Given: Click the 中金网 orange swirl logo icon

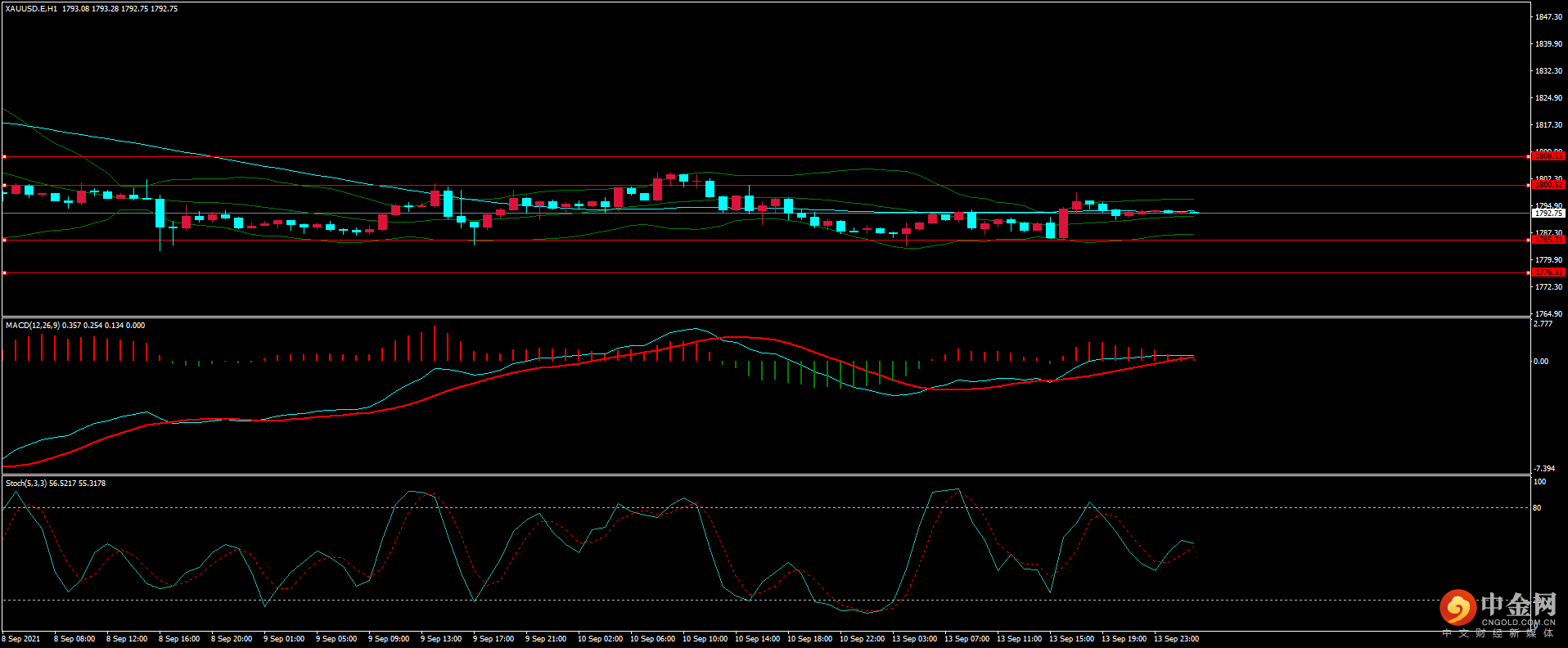Looking at the screenshot, I should click(1458, 608).
